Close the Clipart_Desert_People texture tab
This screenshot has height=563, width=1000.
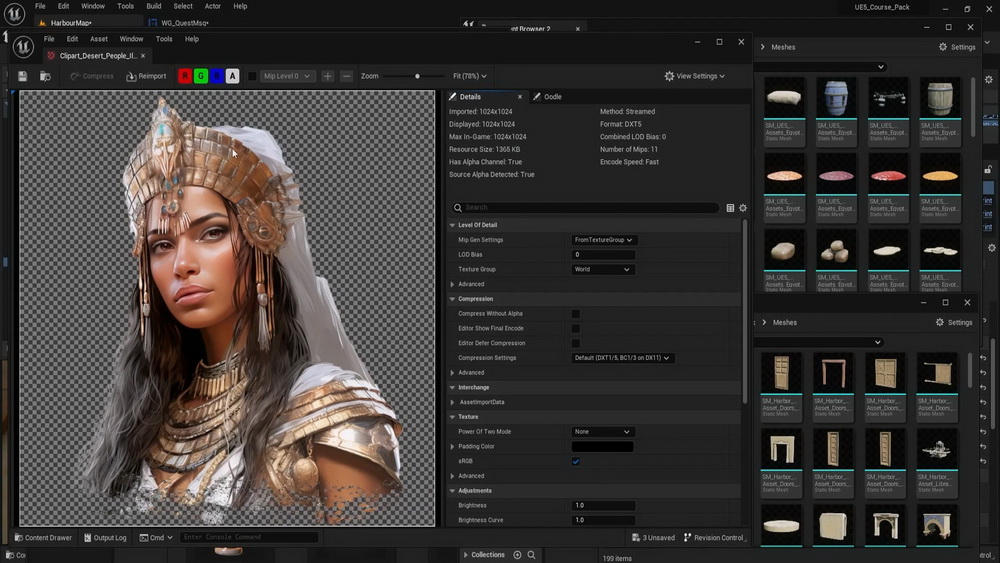click(x=143, y=56)
